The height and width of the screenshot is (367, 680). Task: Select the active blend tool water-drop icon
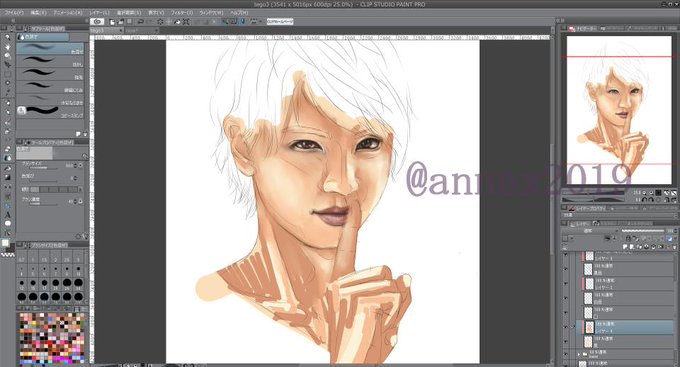pos(7,158)
